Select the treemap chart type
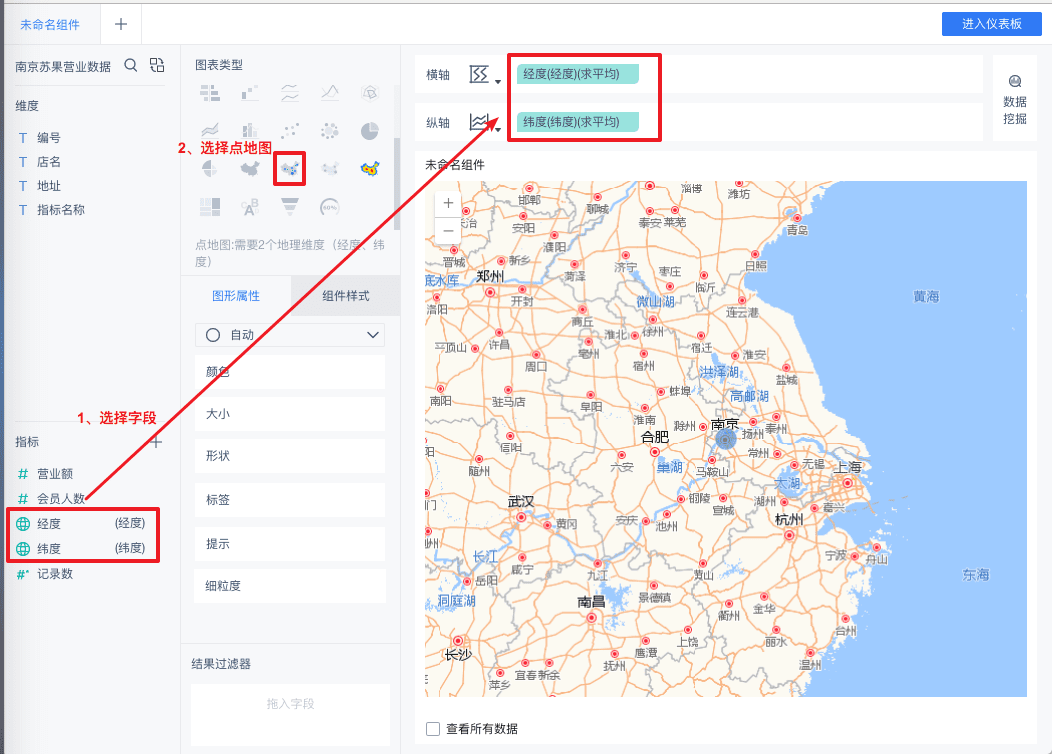This screenshot has width=1052, height=754. click(x=210, y=207)
